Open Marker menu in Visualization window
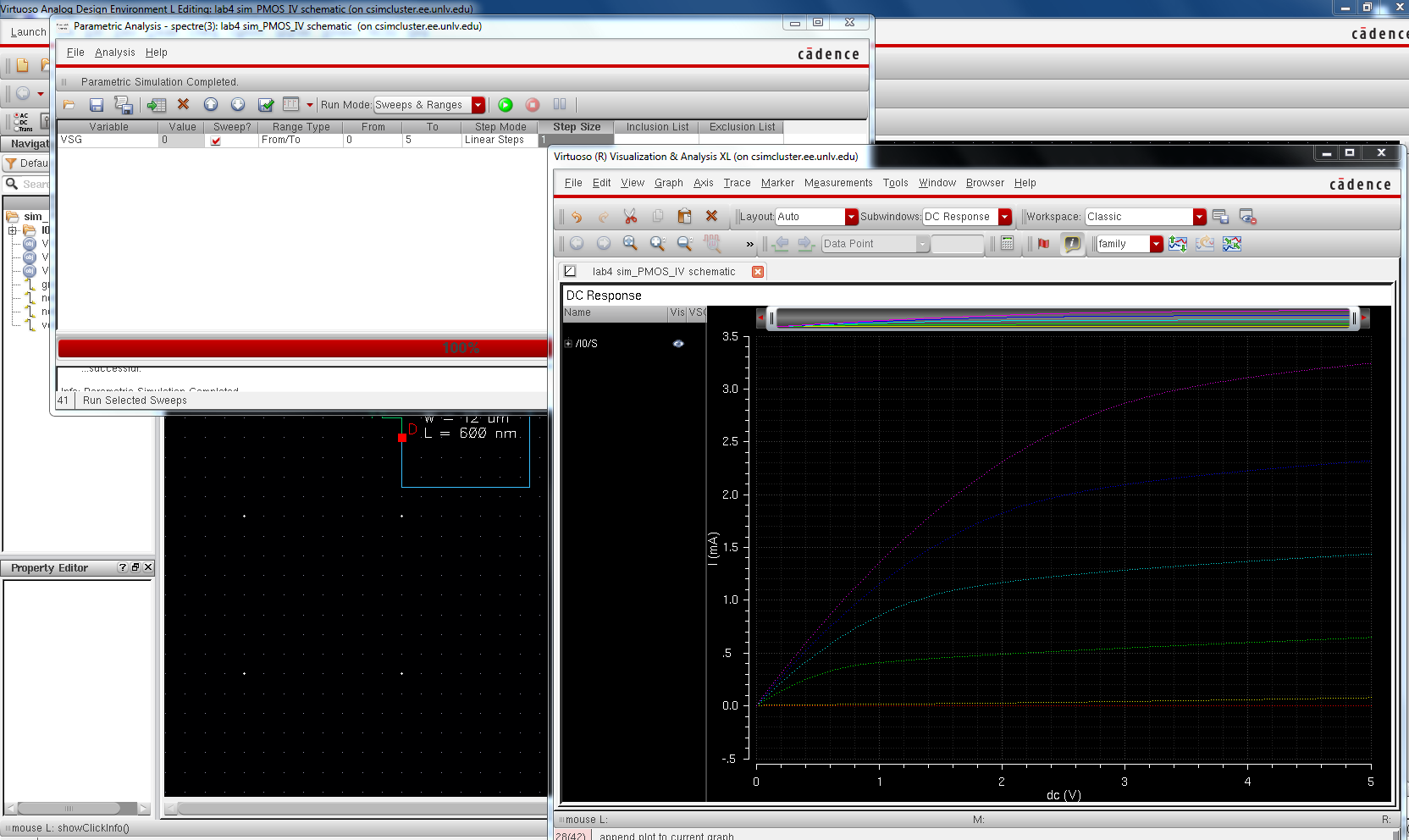 777,183
